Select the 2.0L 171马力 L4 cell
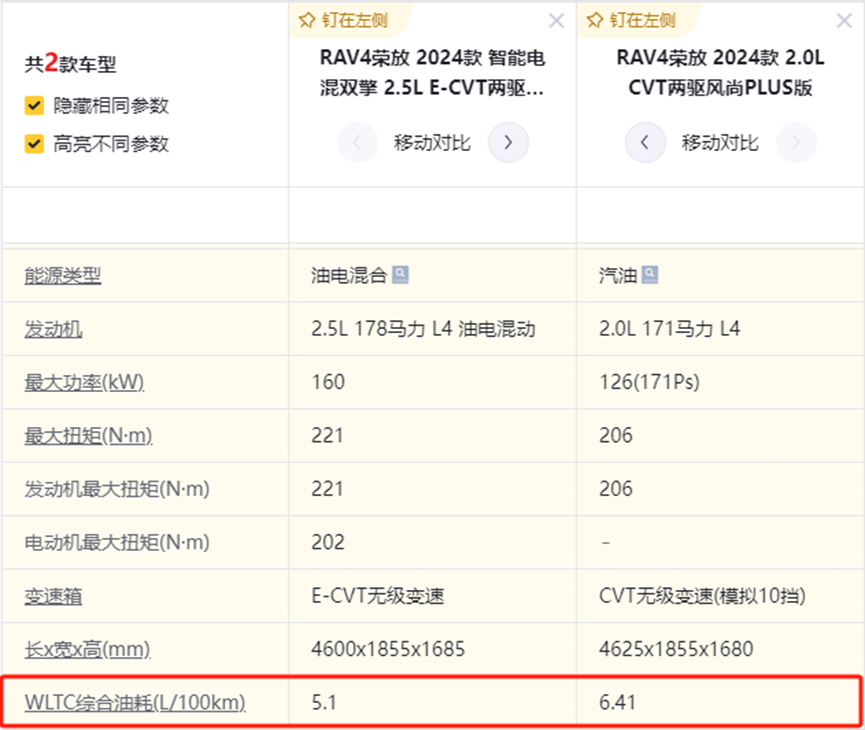 (670, 329)
